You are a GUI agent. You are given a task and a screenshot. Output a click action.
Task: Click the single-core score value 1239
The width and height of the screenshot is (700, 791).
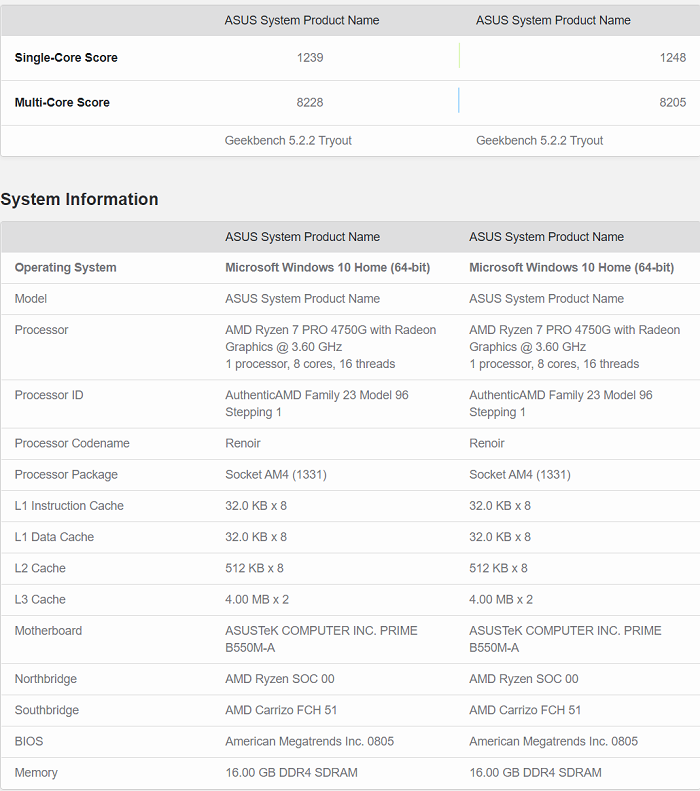(x=310, y=58)
